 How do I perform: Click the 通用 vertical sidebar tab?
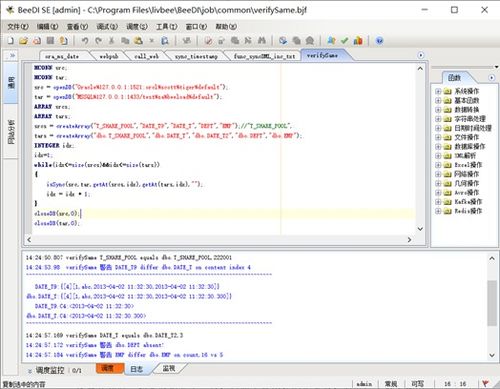coord(11,82)
